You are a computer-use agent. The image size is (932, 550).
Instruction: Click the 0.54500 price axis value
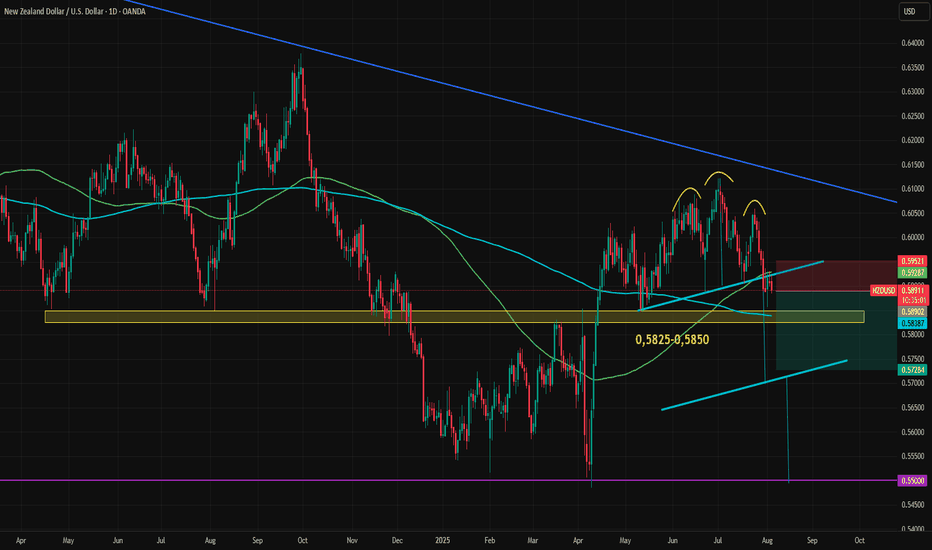coord(912,505)
